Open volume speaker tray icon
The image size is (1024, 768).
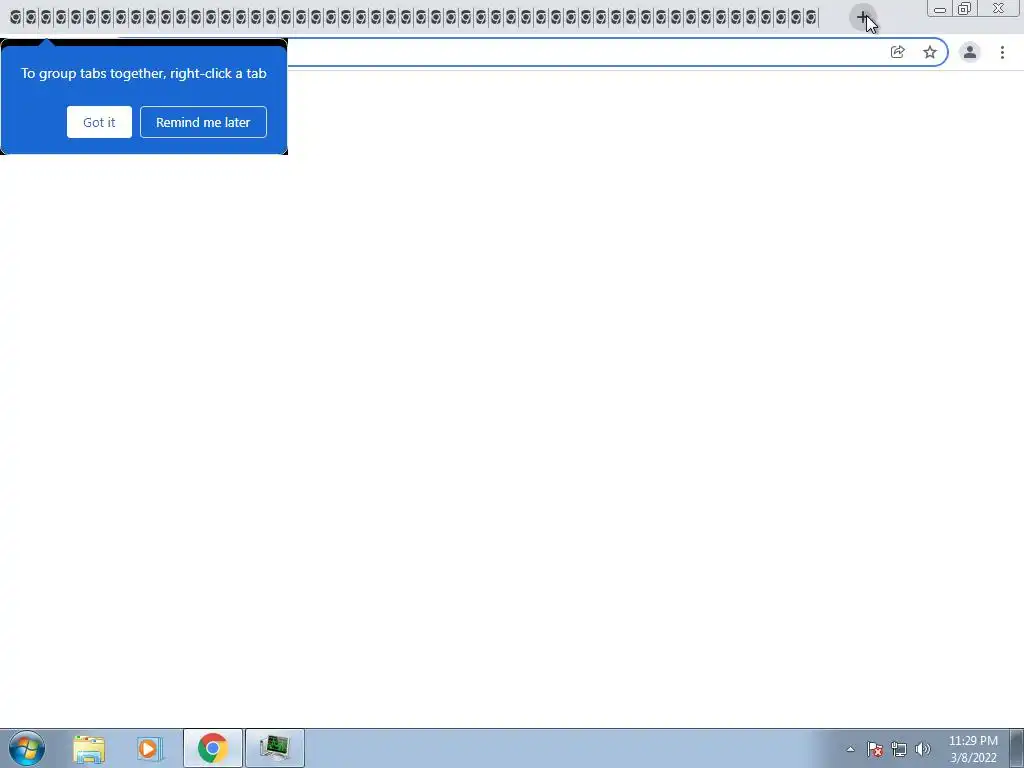[x=922, y=749]
